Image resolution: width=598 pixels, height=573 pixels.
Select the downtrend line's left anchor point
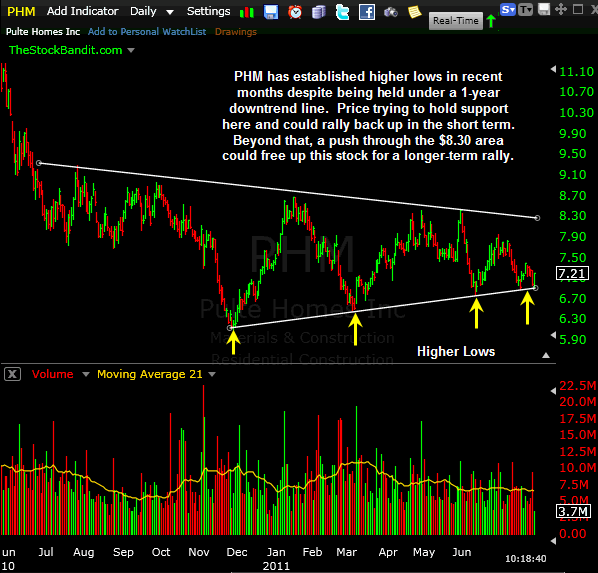(39, 163)
